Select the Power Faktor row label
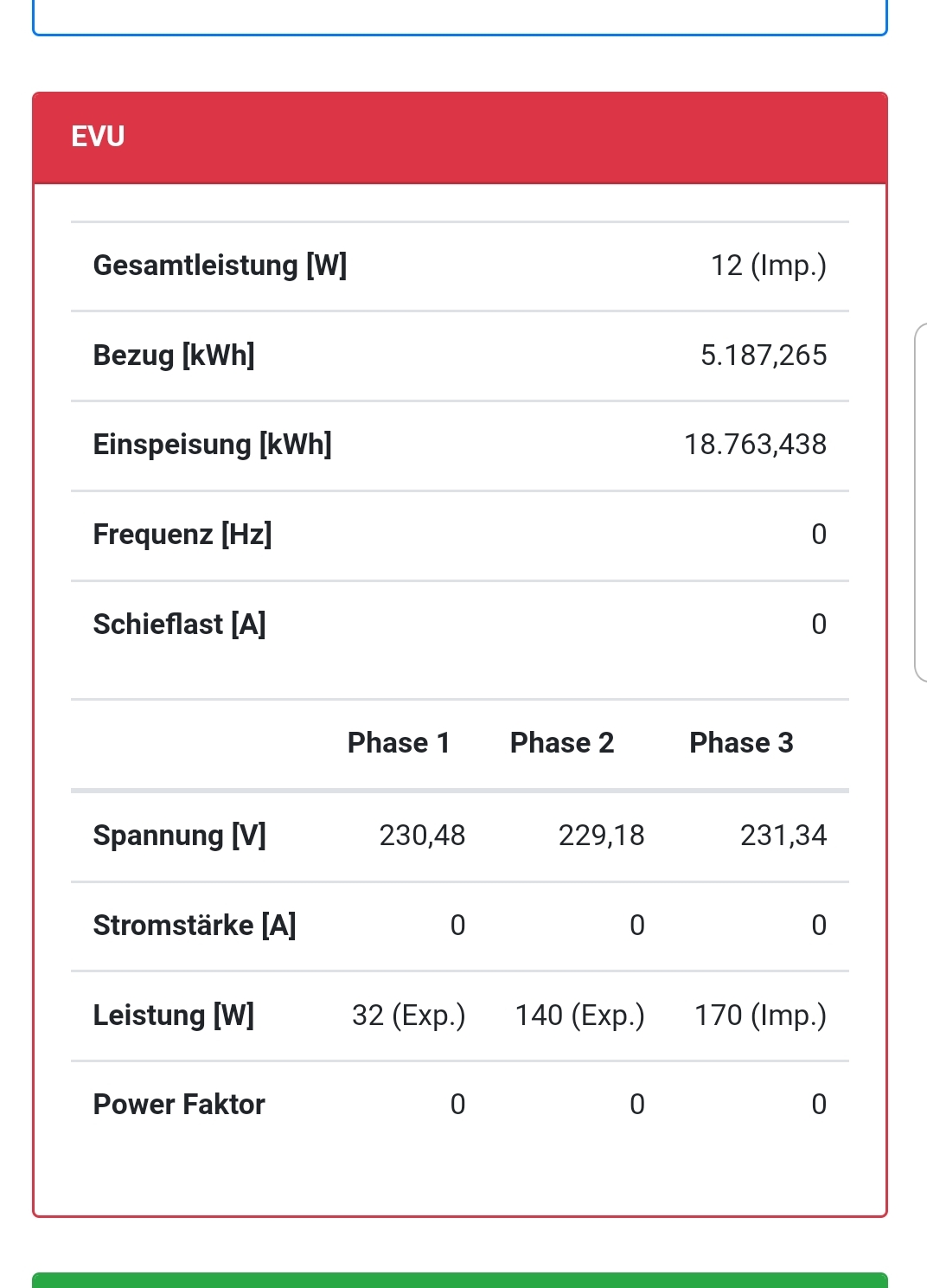The height and width of the screenshot is (1288, 927). 179,1105
